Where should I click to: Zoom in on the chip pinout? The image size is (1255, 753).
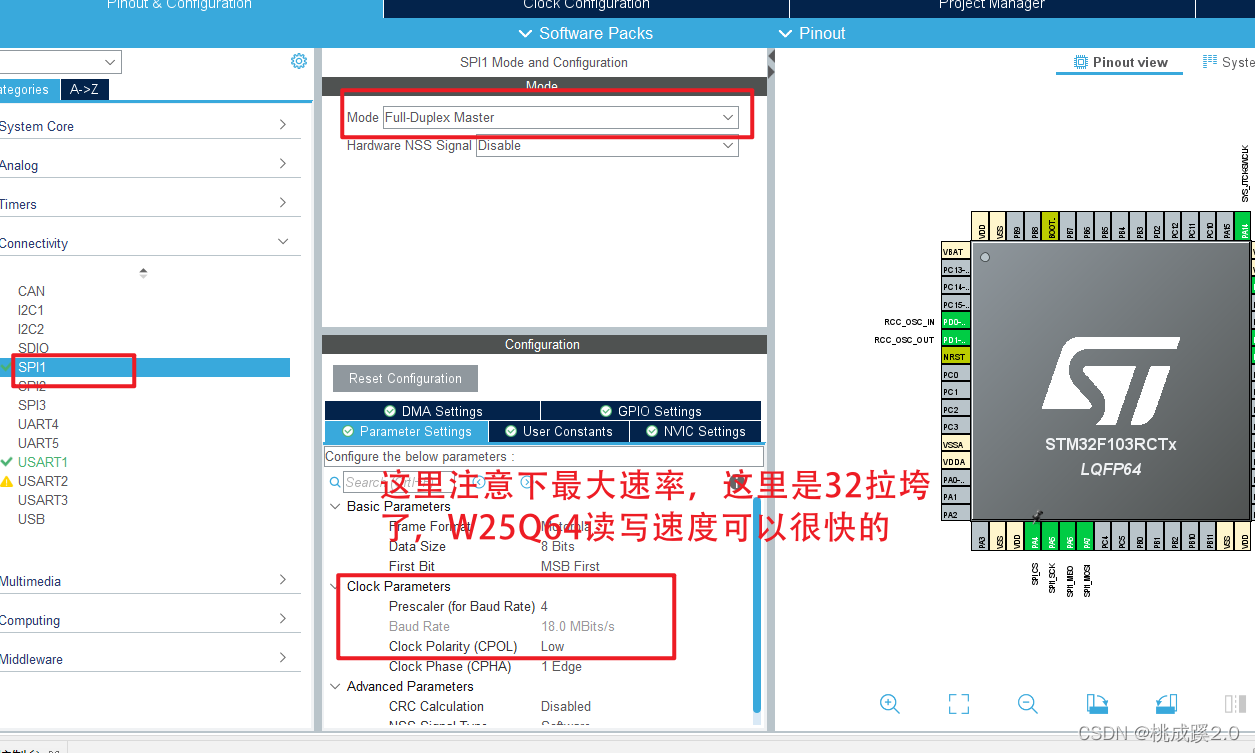click(889, 703)
